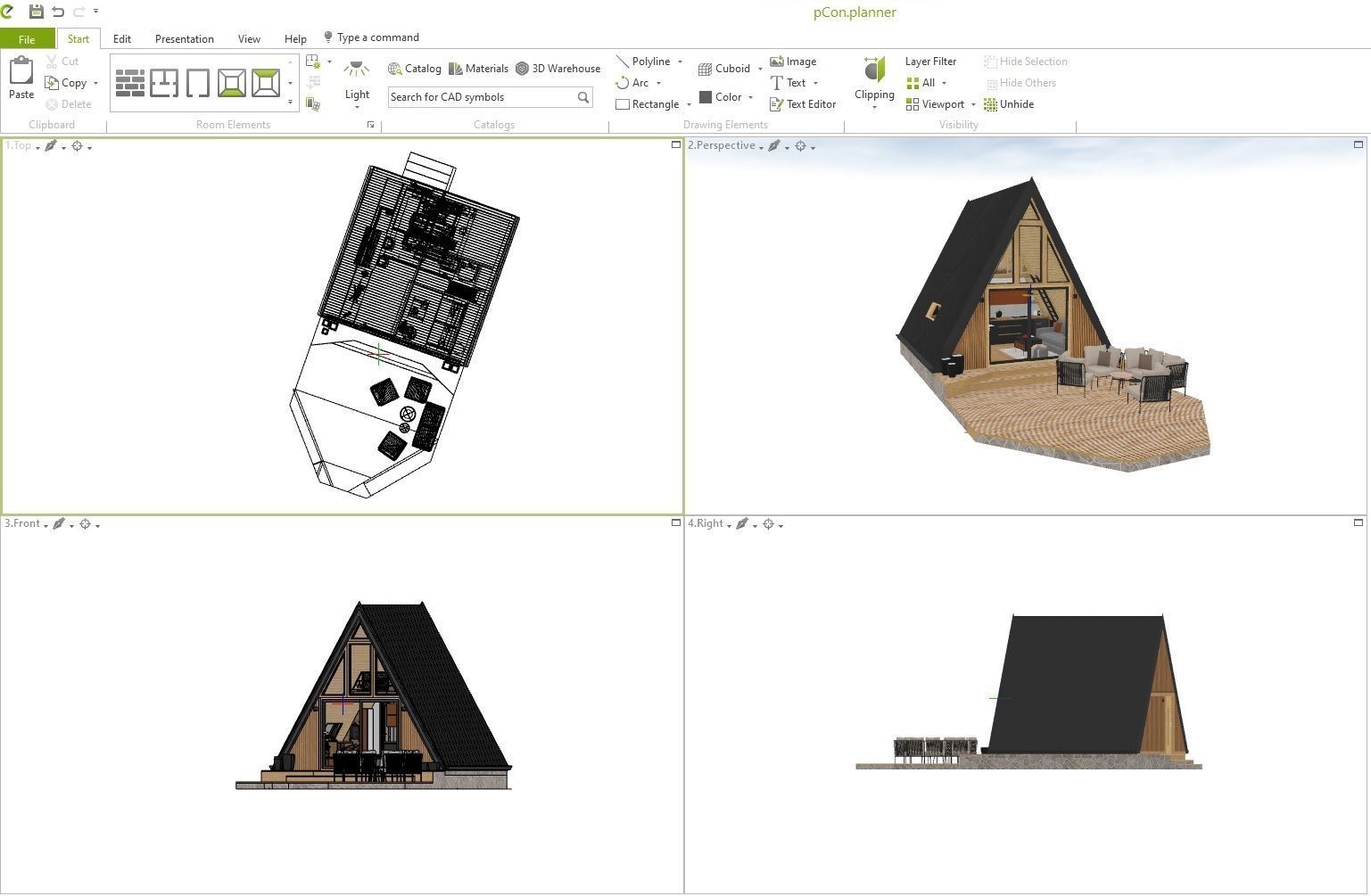The width and height of the screenshot is (1371, 896).
Task: Select the Text tool
Action: pos(789,83)
